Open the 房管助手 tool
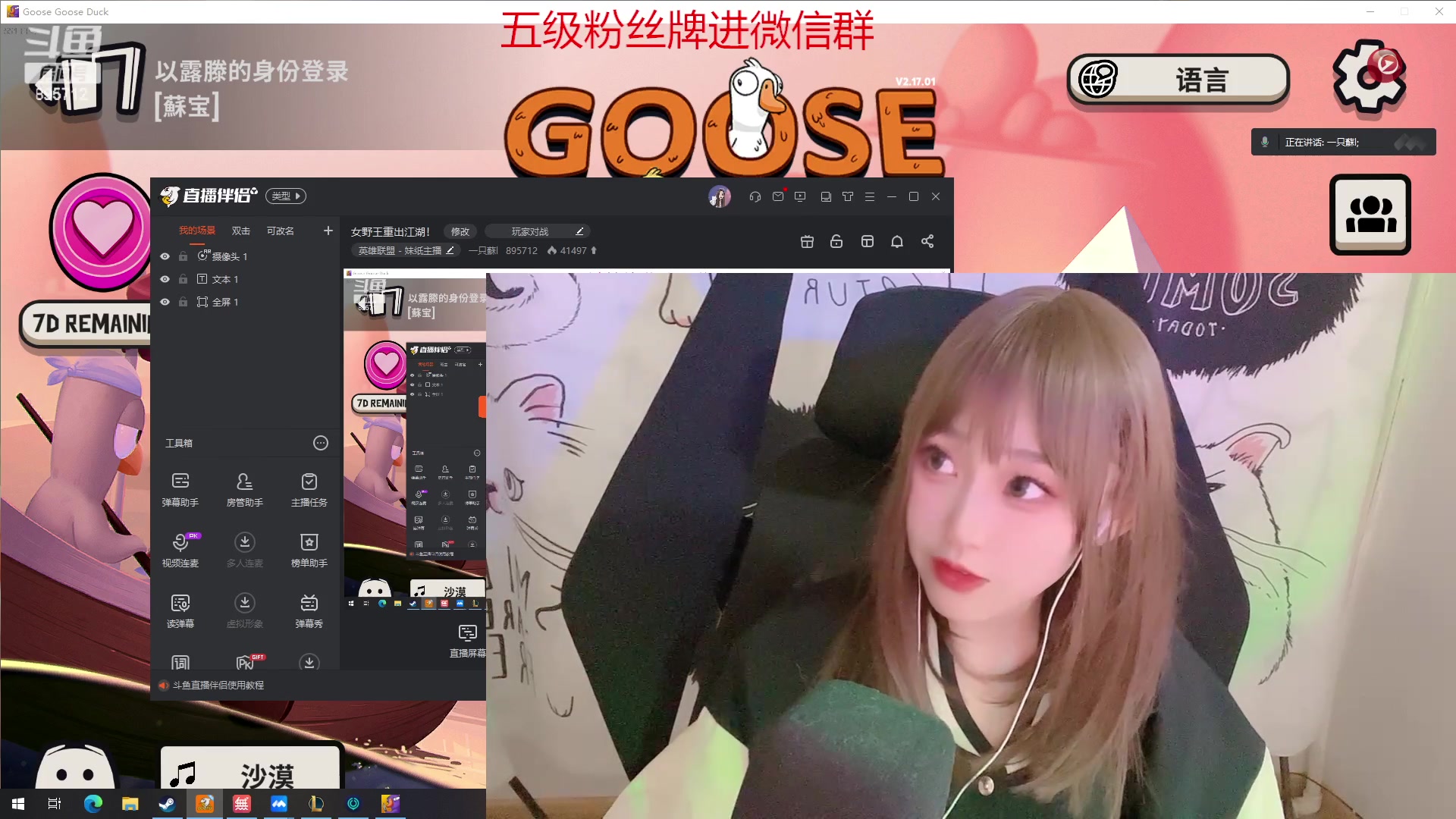1456x819 pixels. pyautogui.click(x=244, y=489)
